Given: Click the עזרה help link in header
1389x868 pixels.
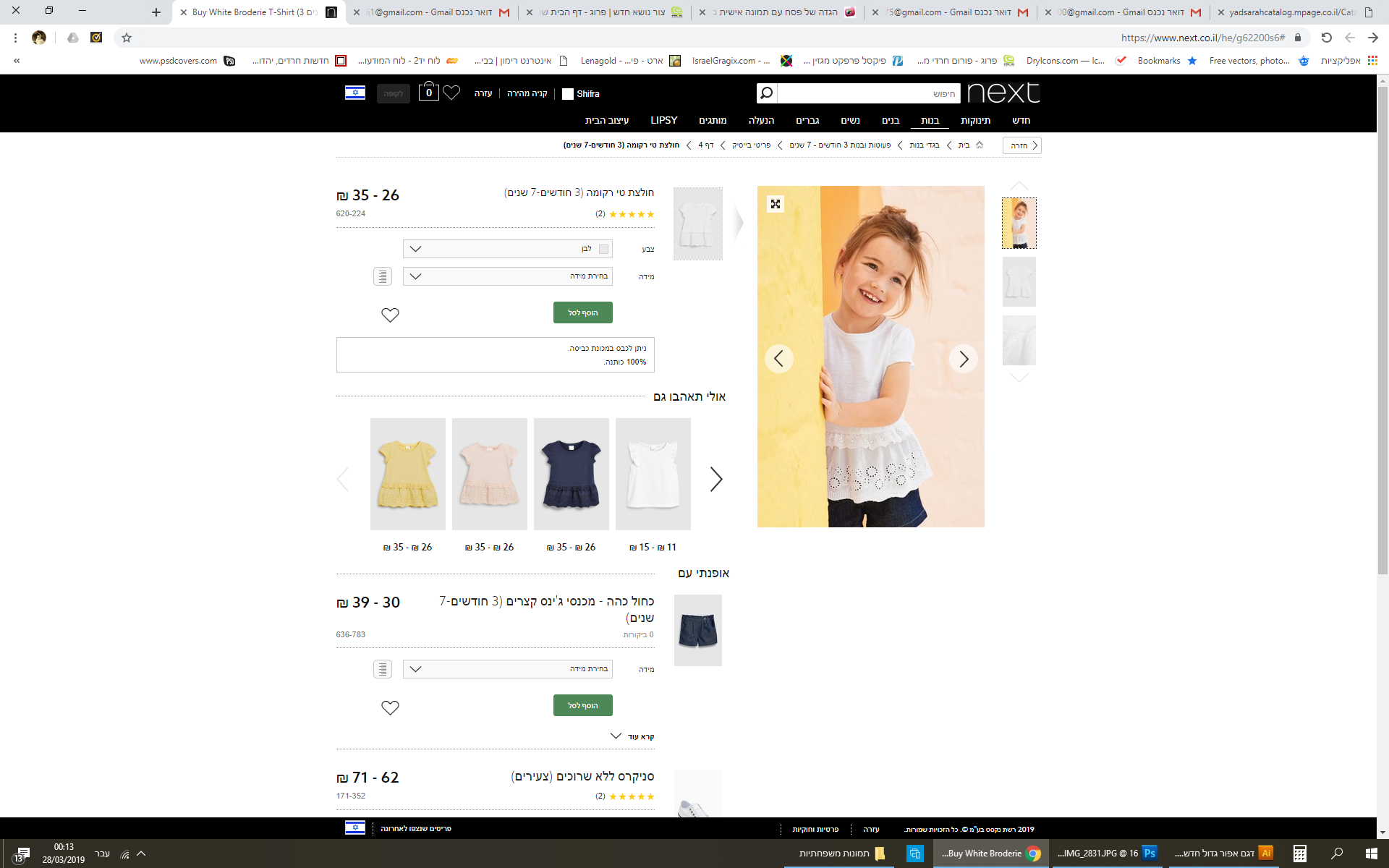Looking at the screenshot, I should click(483, 93).
